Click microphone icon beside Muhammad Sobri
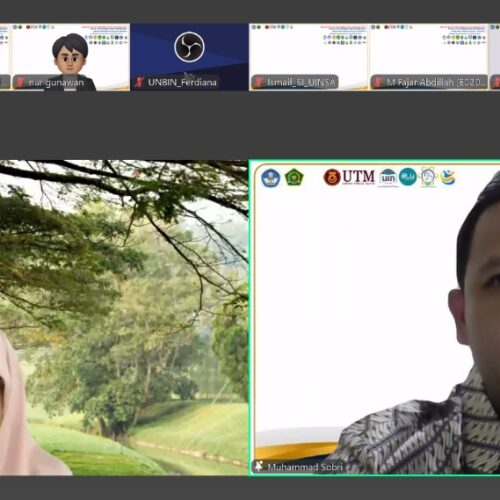This screenshot has width=500, height=500. click(x=258, y=466)
